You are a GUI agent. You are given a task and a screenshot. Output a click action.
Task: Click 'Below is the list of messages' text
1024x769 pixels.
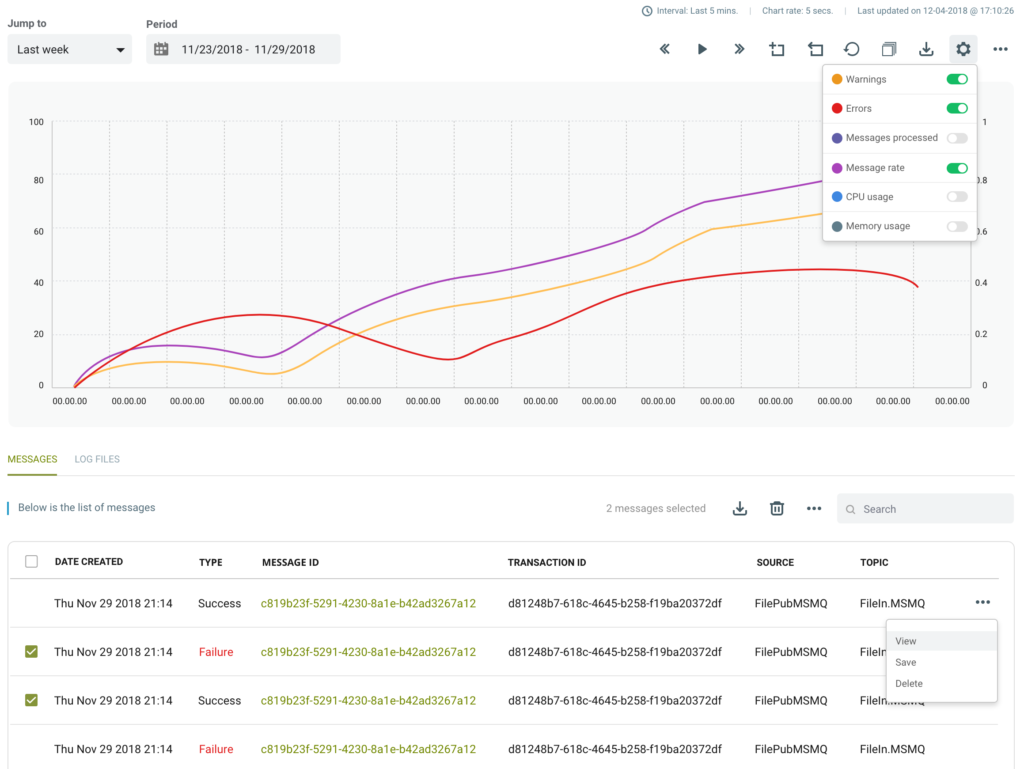[86, 507]
